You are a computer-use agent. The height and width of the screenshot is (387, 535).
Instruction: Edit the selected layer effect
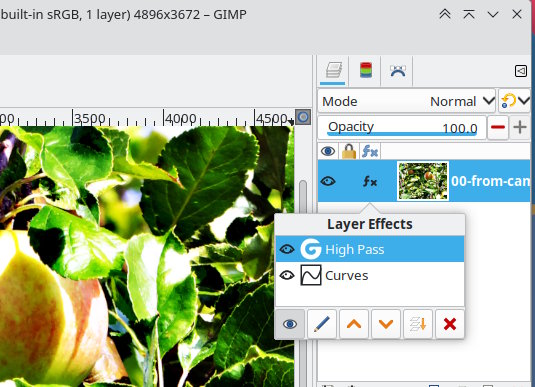tap(322, 324)
